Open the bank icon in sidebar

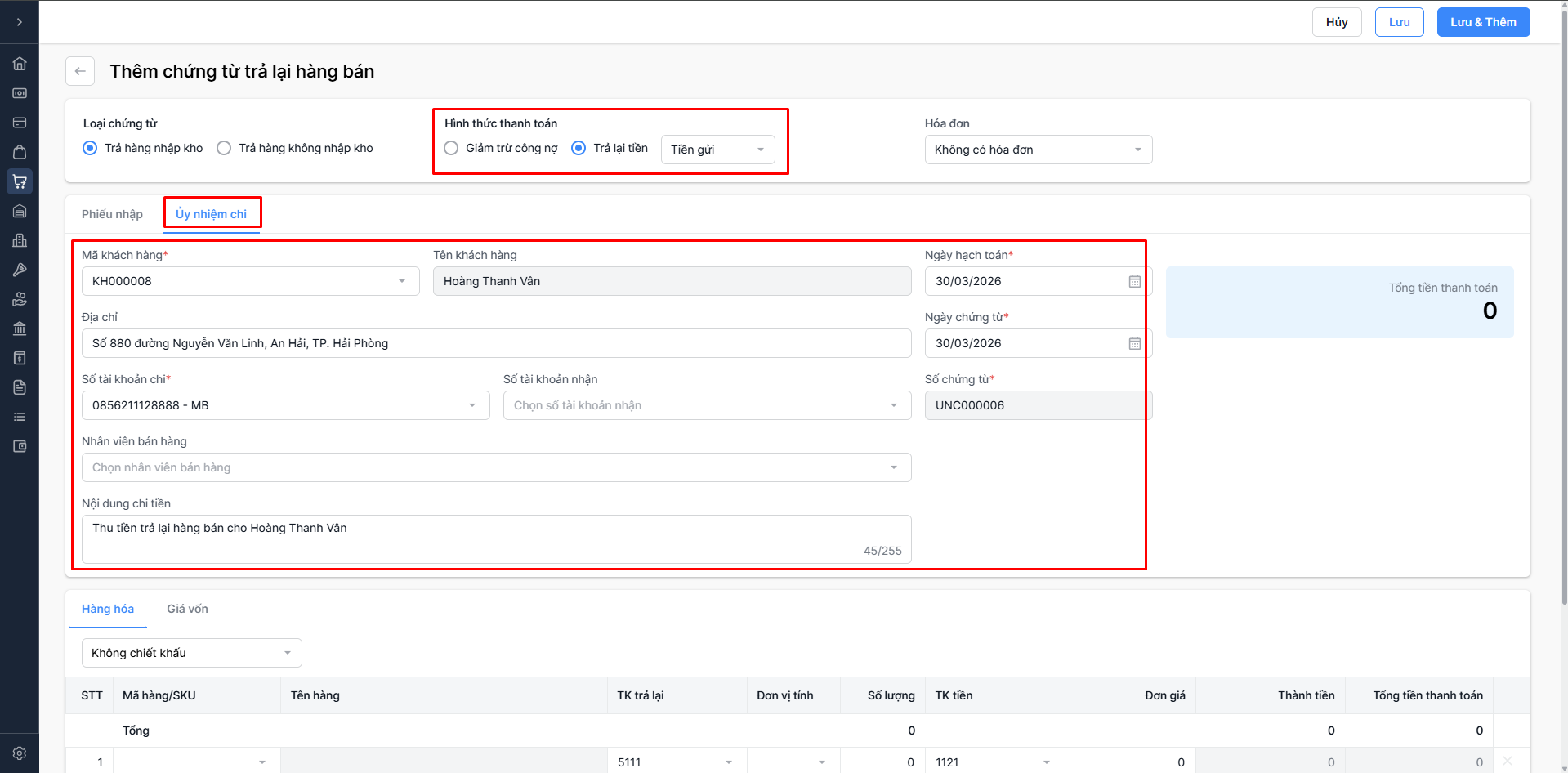click(x=20, y=328)
